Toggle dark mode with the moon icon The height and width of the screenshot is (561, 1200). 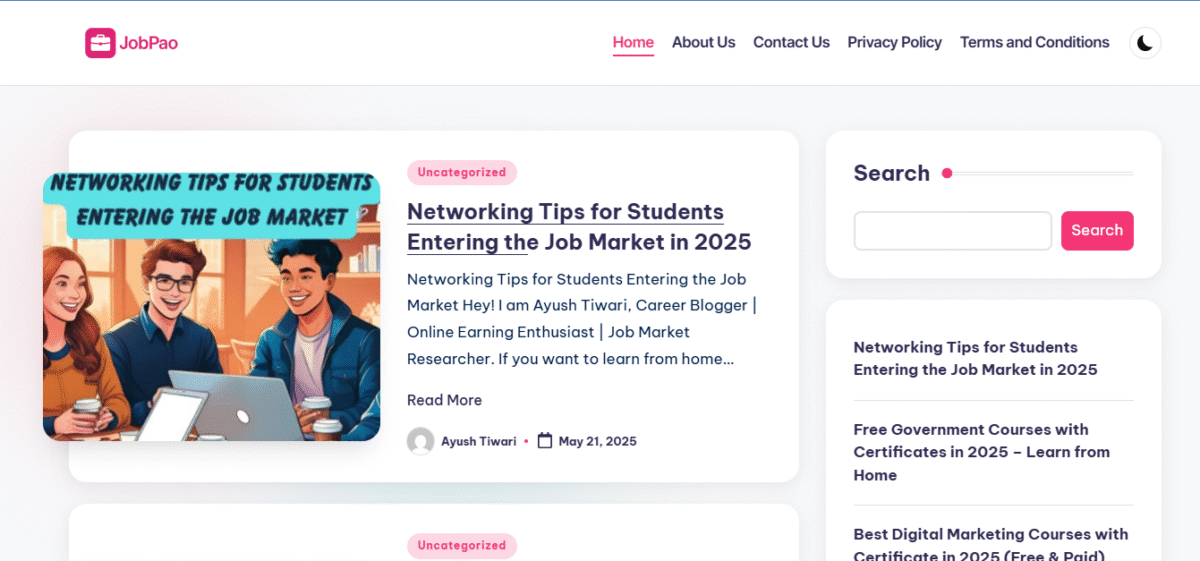point(1145,43)
